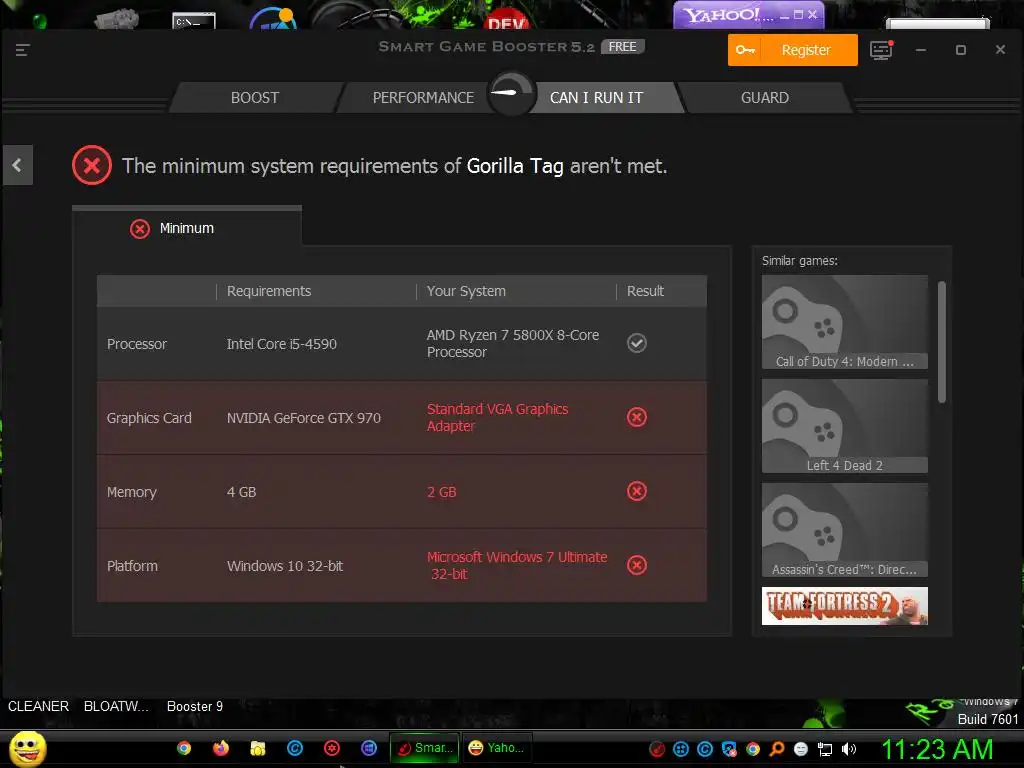Click 'AMD Ryzen 7 5800X 8-Core Processor' text
This screenshot has width=1024, height=768.
click(x=513, y=344)
